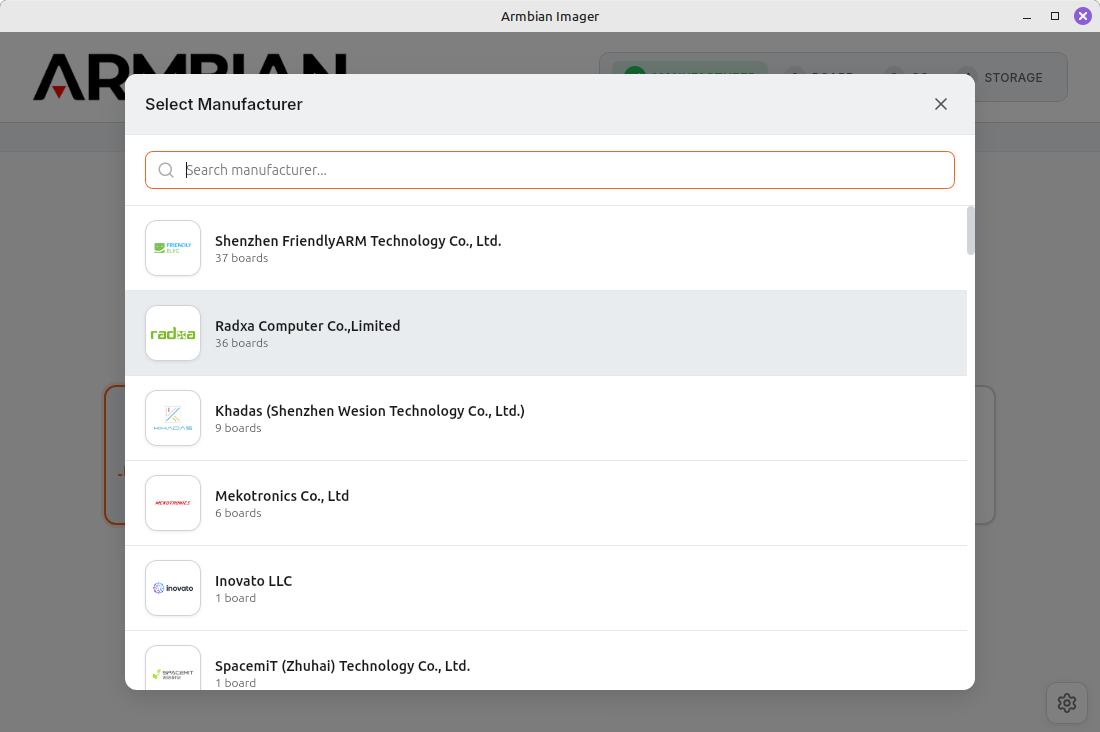Click the green Radxa logo
The height and width of the screenshot is (732, 1100).
coord(173,333)
